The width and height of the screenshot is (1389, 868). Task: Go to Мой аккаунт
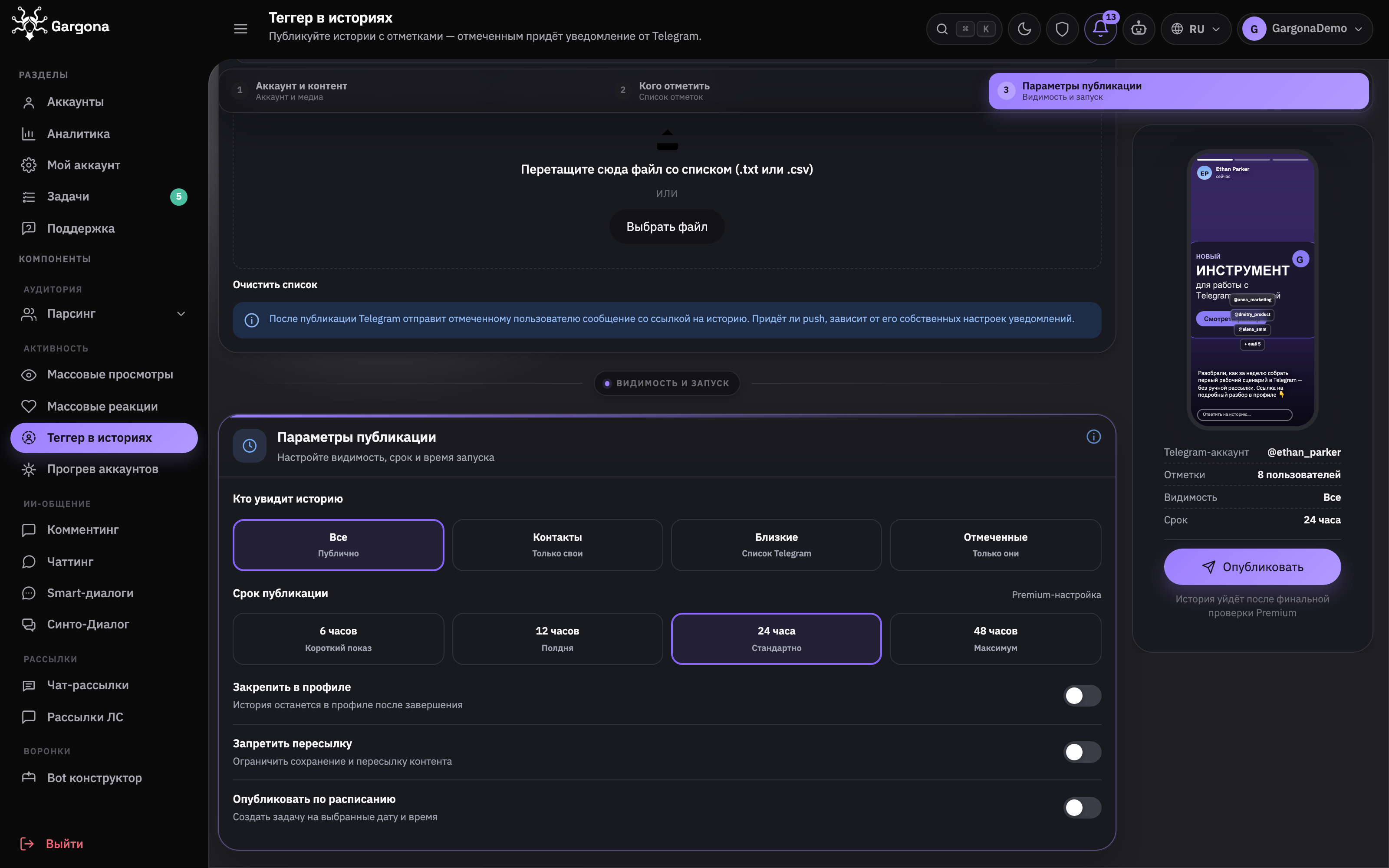pos(104,165)
